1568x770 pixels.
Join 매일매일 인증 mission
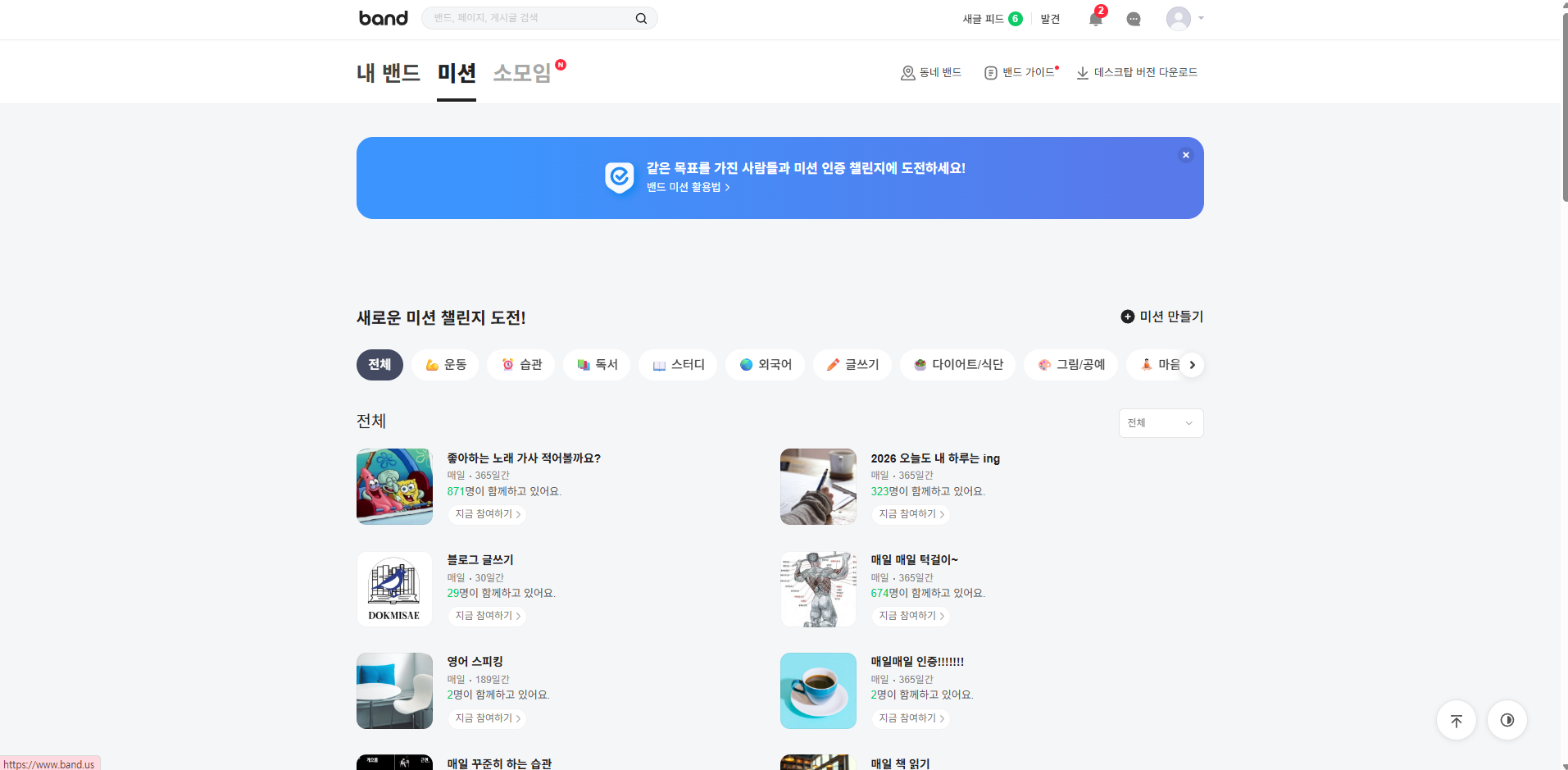click(x=911, y=718)
